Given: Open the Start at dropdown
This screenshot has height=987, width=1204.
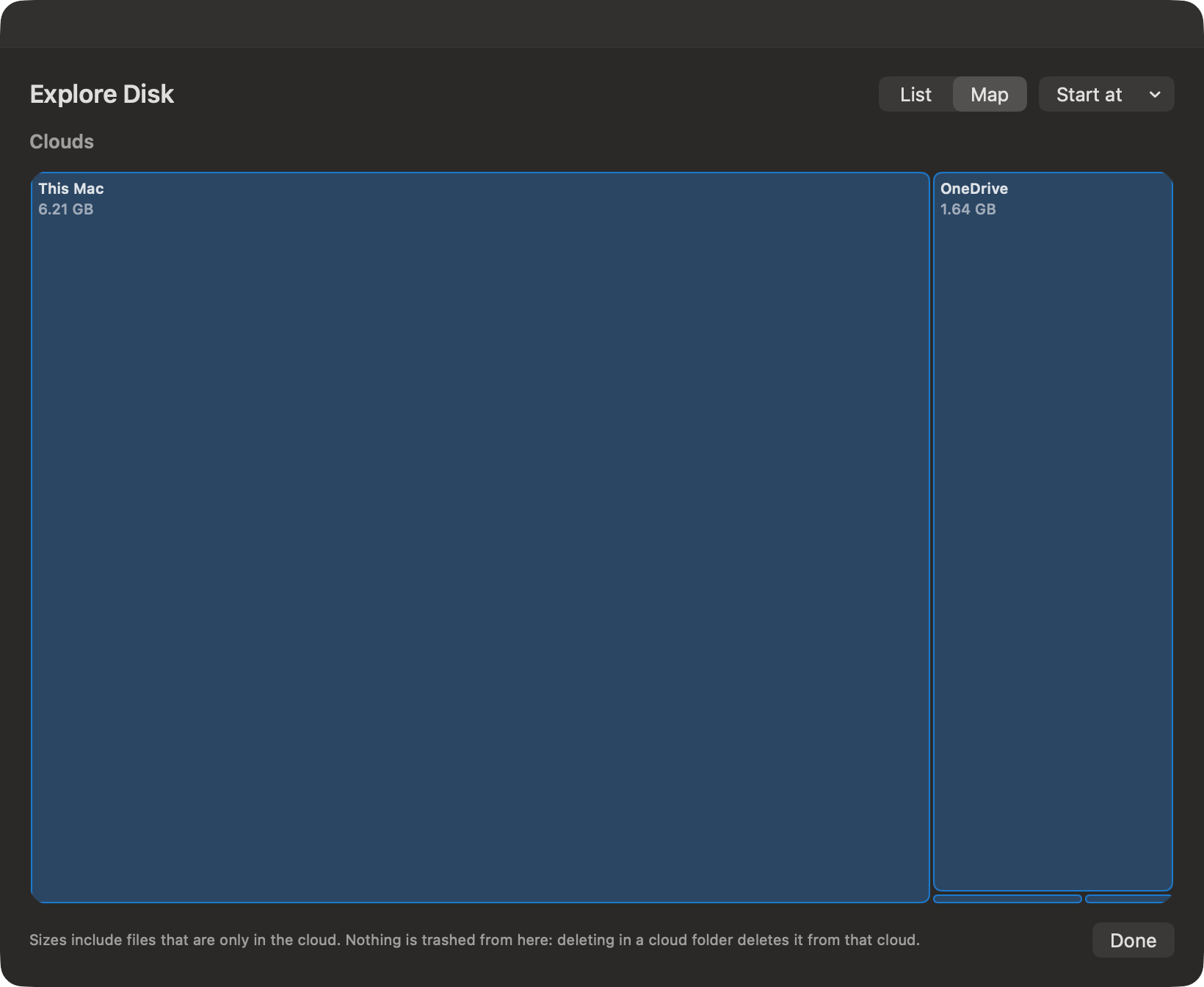Looking at the screenshot, I should pyautogui.click(x=1106, y=95).
